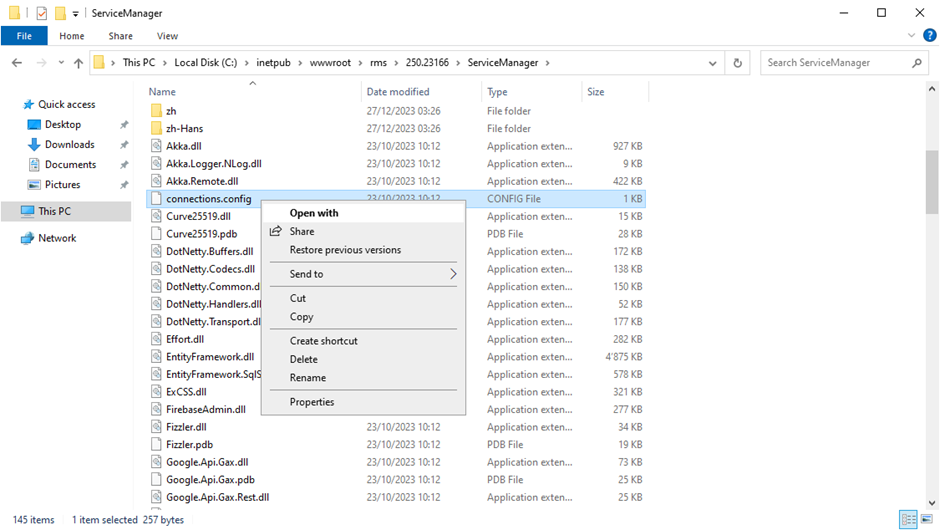Unpin Pictures using its pin icon
The width and height of the screenshot is (940, 530).
(124, 185)
